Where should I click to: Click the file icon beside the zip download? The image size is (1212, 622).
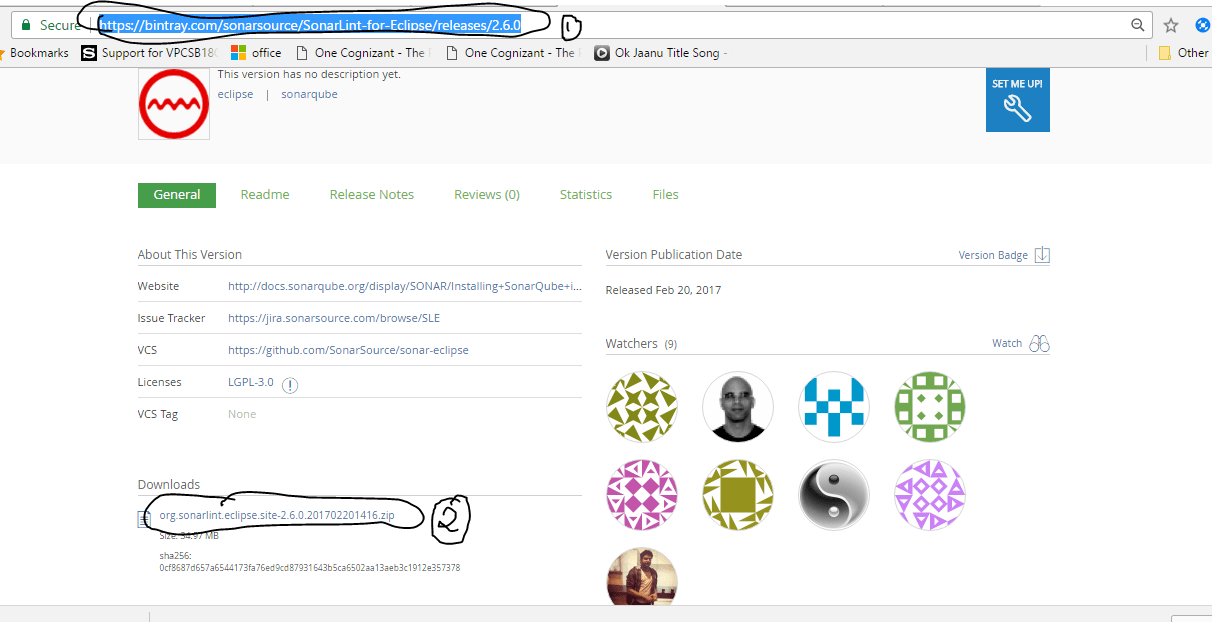146,518
